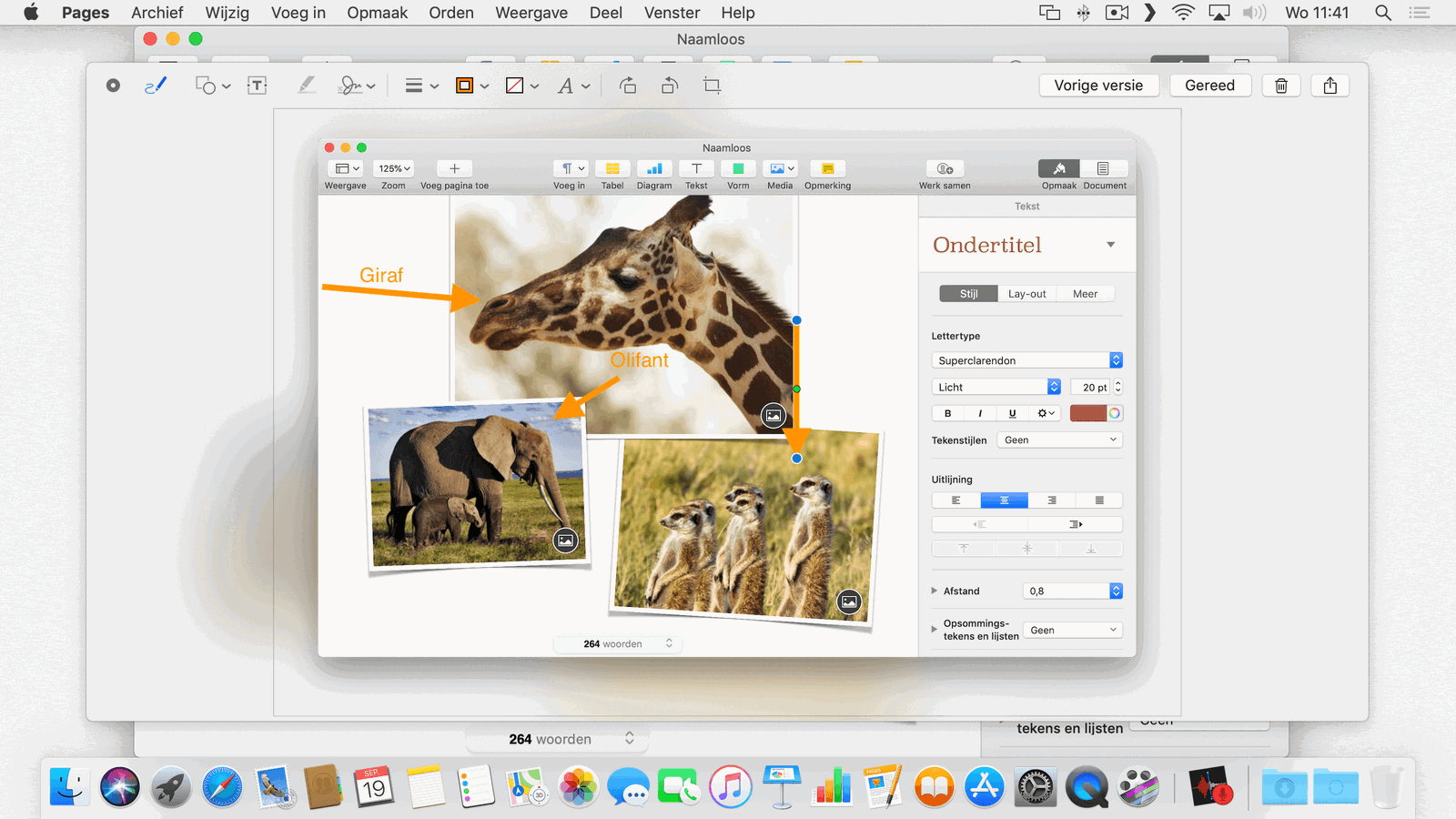Click the Text box tool in markup toolbar

258,86
